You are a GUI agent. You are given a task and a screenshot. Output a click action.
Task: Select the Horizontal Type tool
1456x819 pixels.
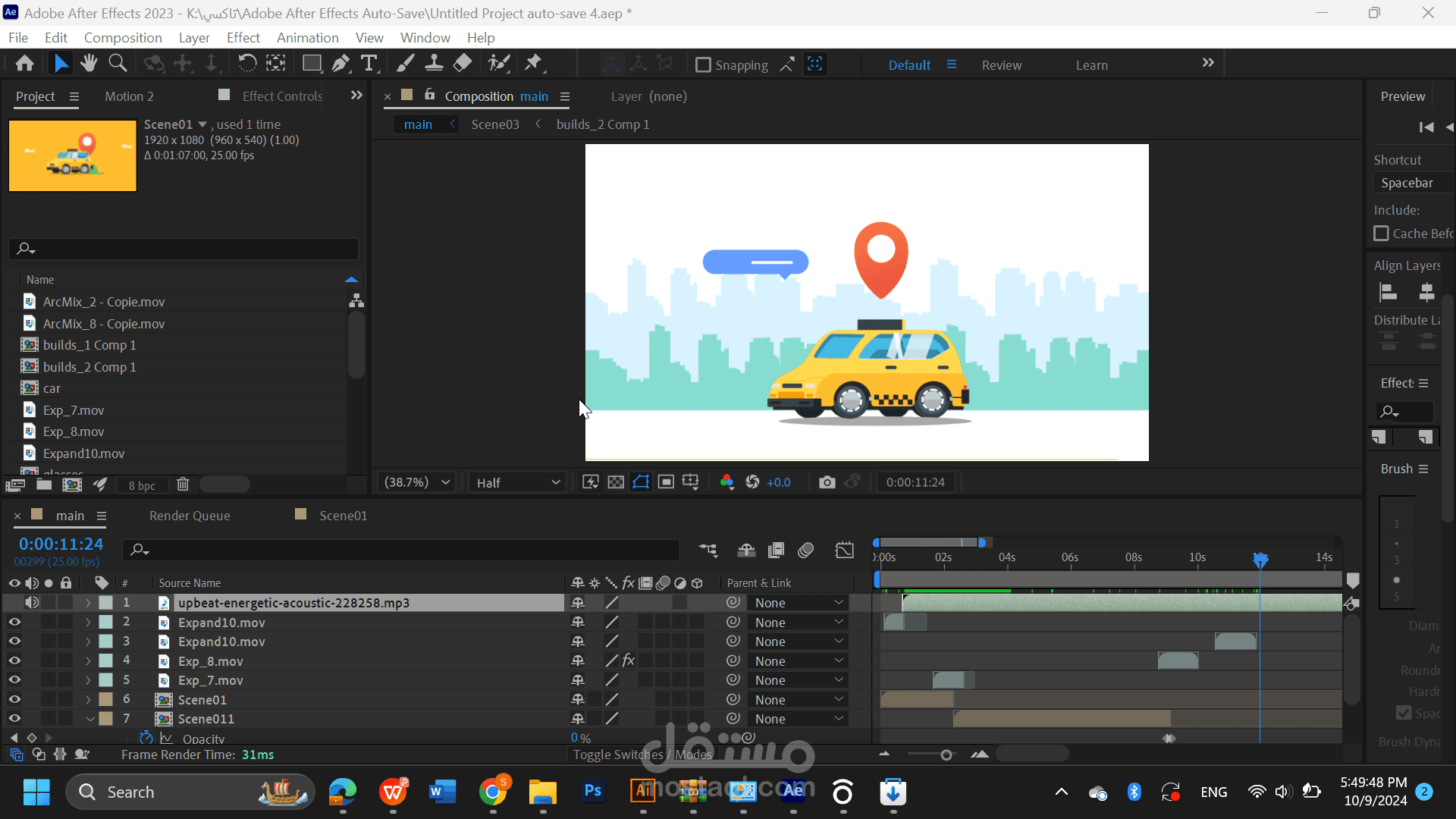click(x=369, y=64)
